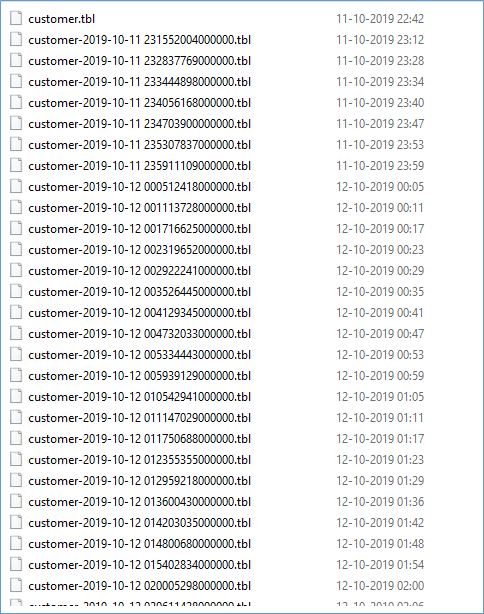This screenshot has height=614, width=484.
Task: Select file name customer-2019-10-12 015402834000000.tbl
Action: 139,565
